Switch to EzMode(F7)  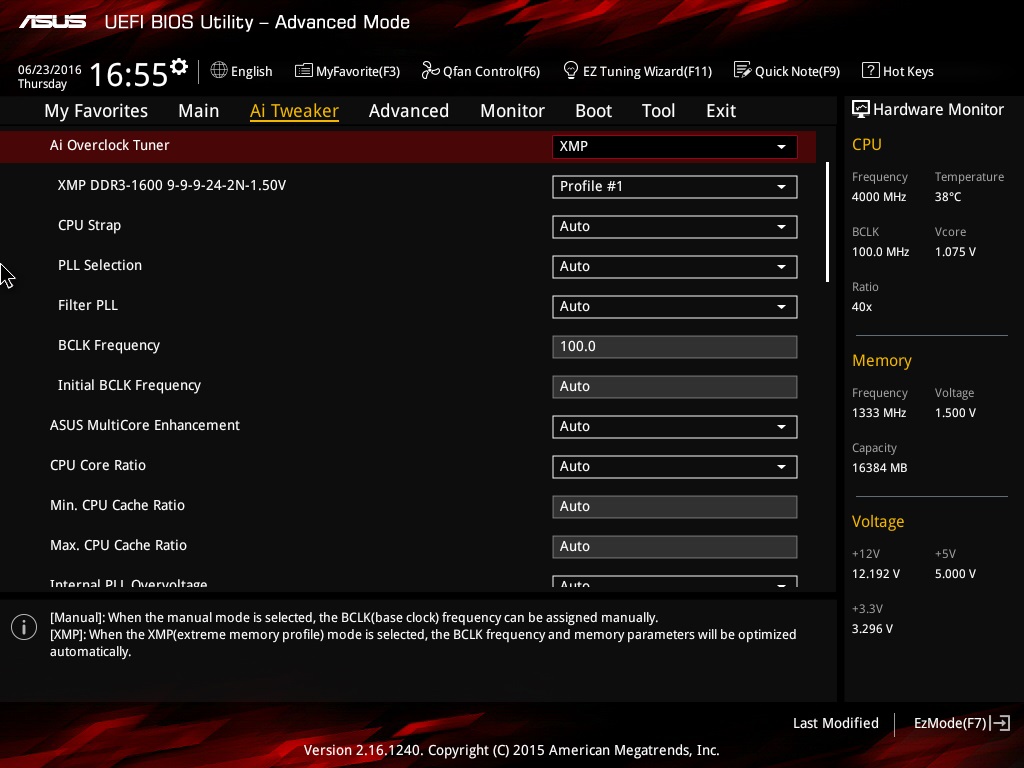(961, 723)
